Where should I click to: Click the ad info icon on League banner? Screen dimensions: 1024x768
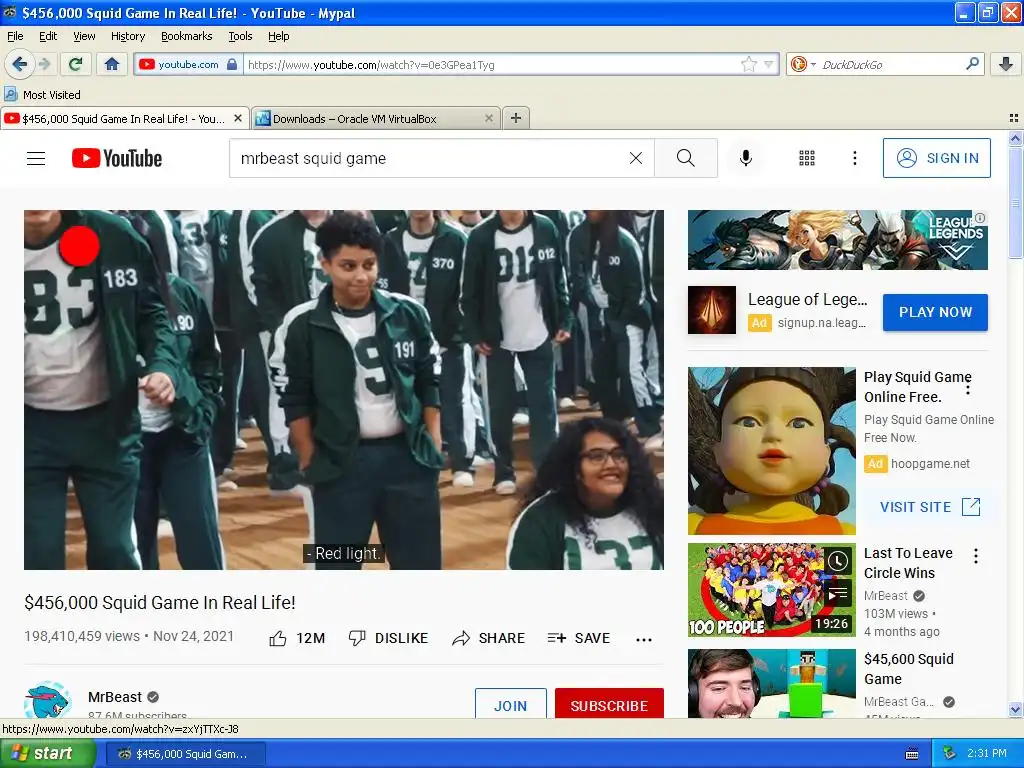980,217
